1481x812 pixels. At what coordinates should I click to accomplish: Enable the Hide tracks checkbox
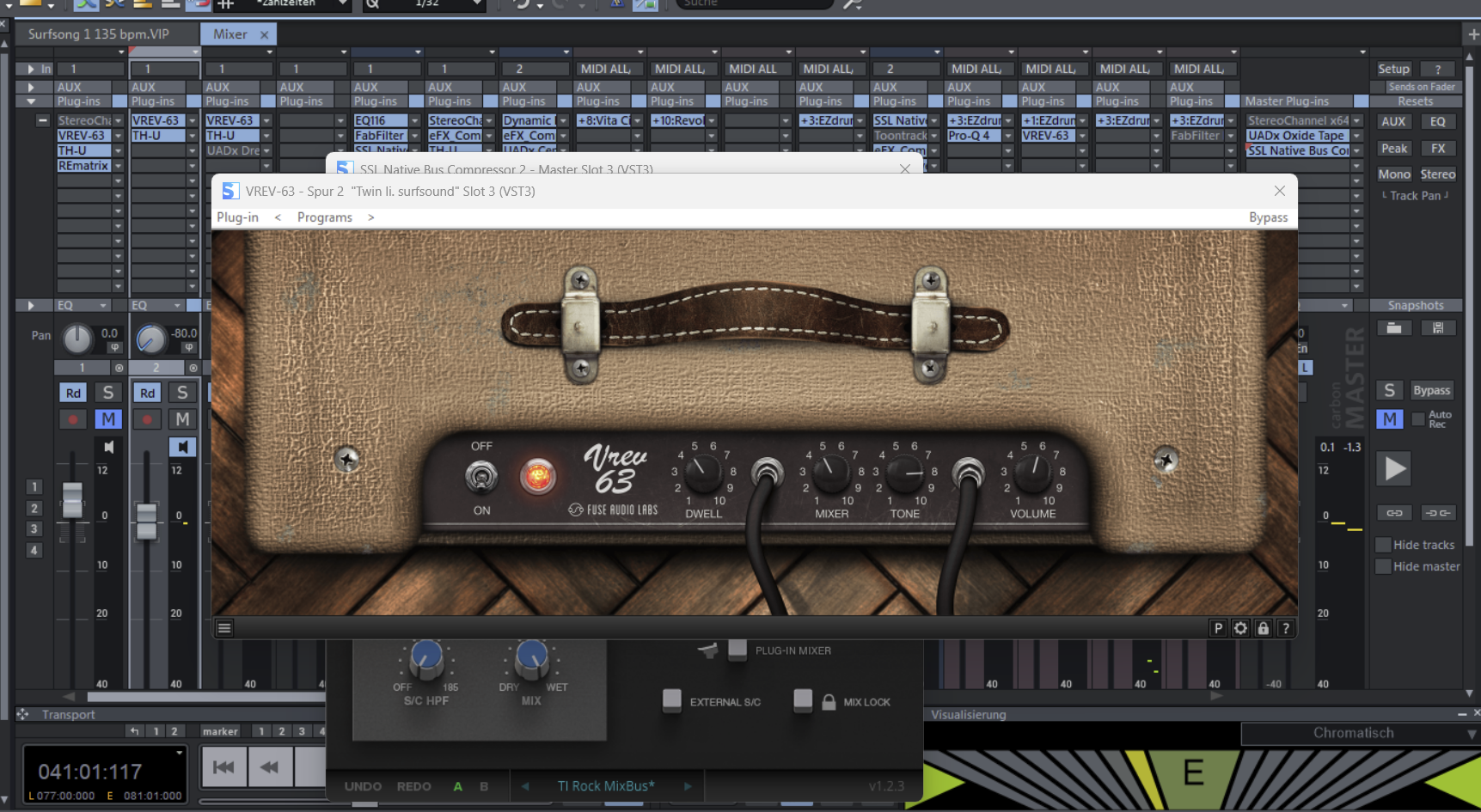[1383, 545]
